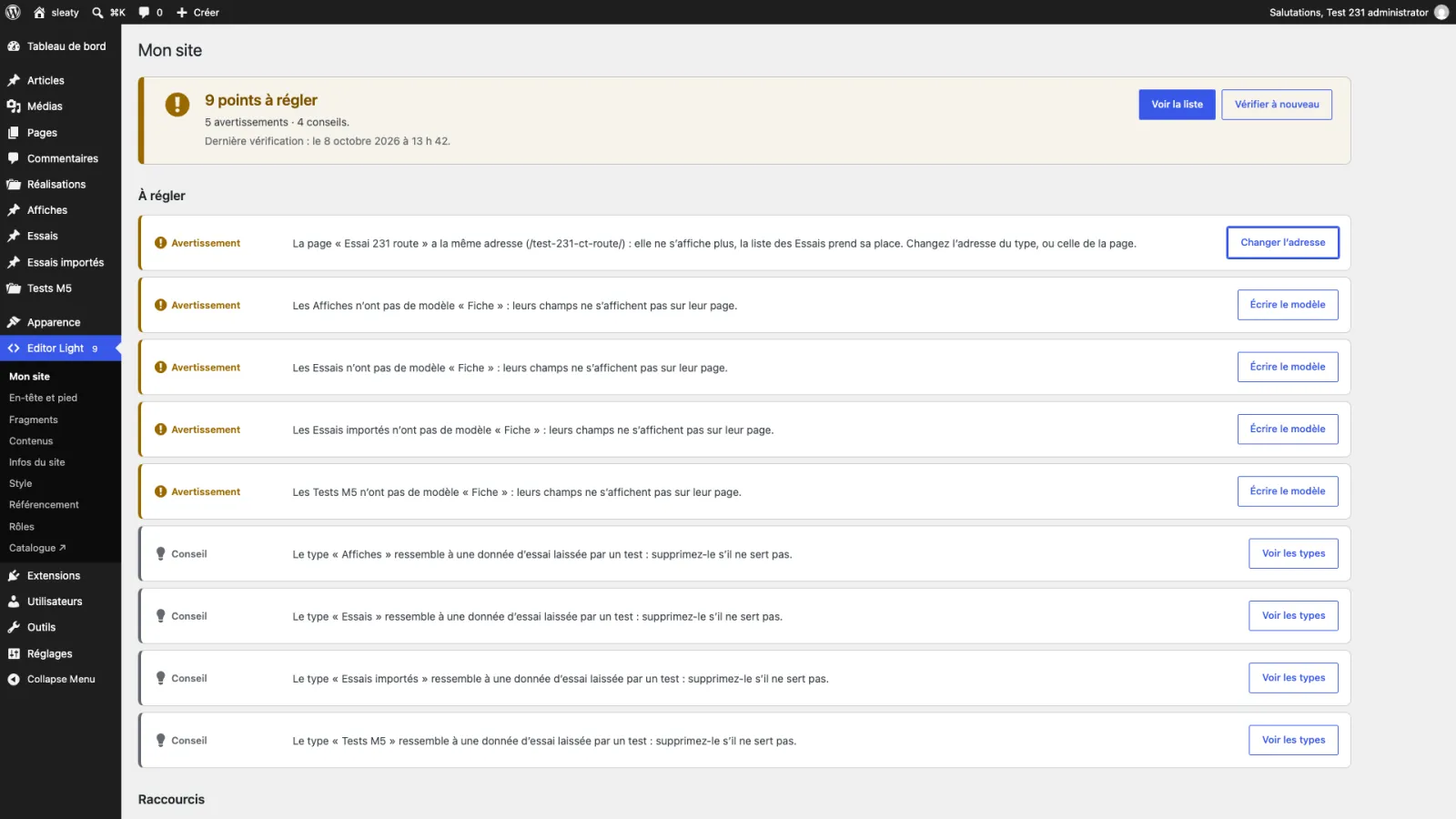Screen dimensions: 1456x819
Task: Open the sleaty site home link
Action: coord(56,13)
